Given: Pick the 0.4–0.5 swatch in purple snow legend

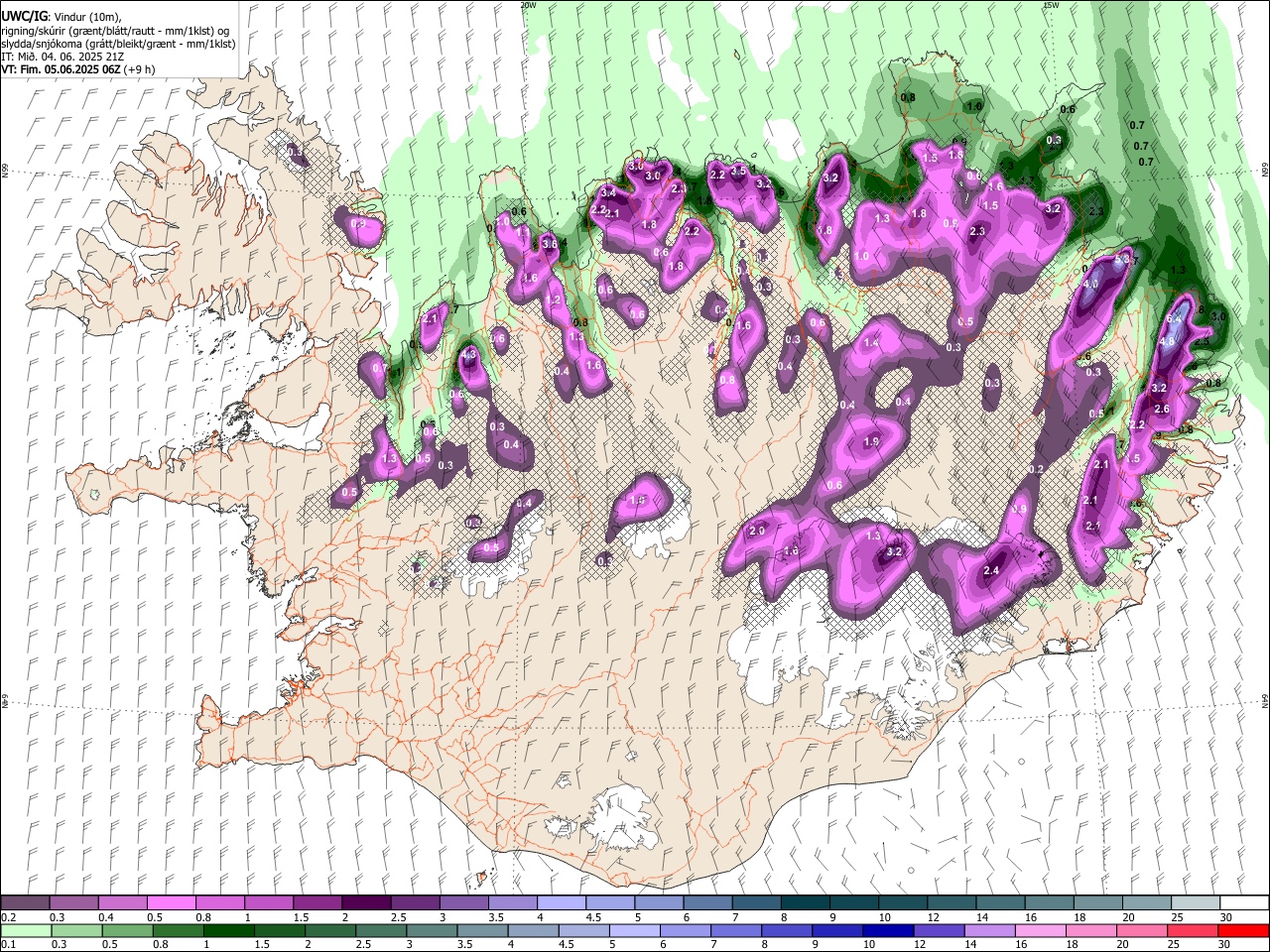Looking at the screenshot, I should (x=122, y=903).
